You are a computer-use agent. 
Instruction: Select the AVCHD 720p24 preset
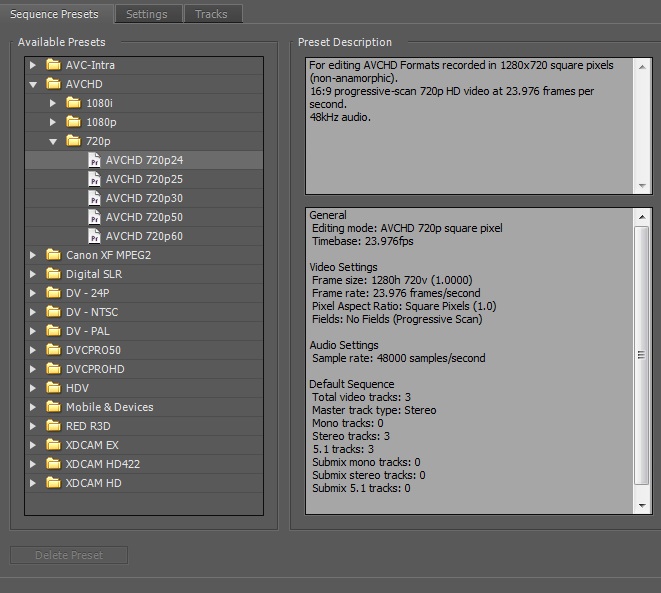144,160
